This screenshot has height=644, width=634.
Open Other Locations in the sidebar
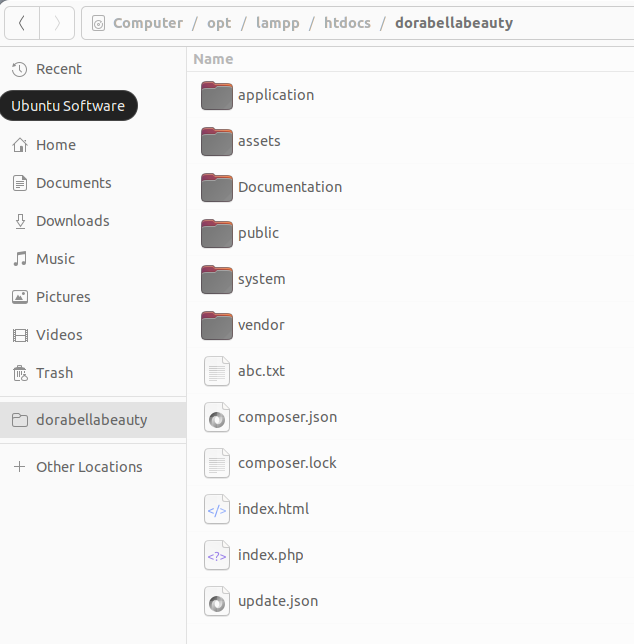click(89, 467)
